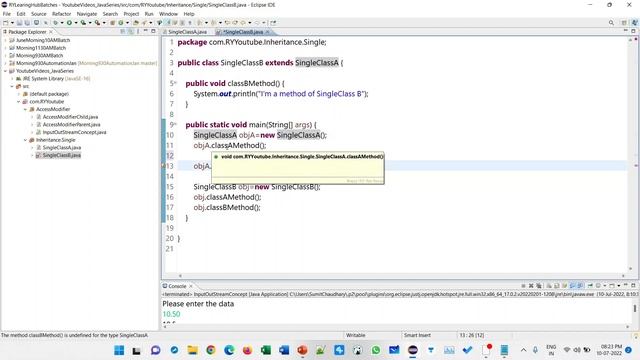Click the Coverage run toolbar icon
The width and height of the screenshot is (640, 360).
click(x=83, y=23)
